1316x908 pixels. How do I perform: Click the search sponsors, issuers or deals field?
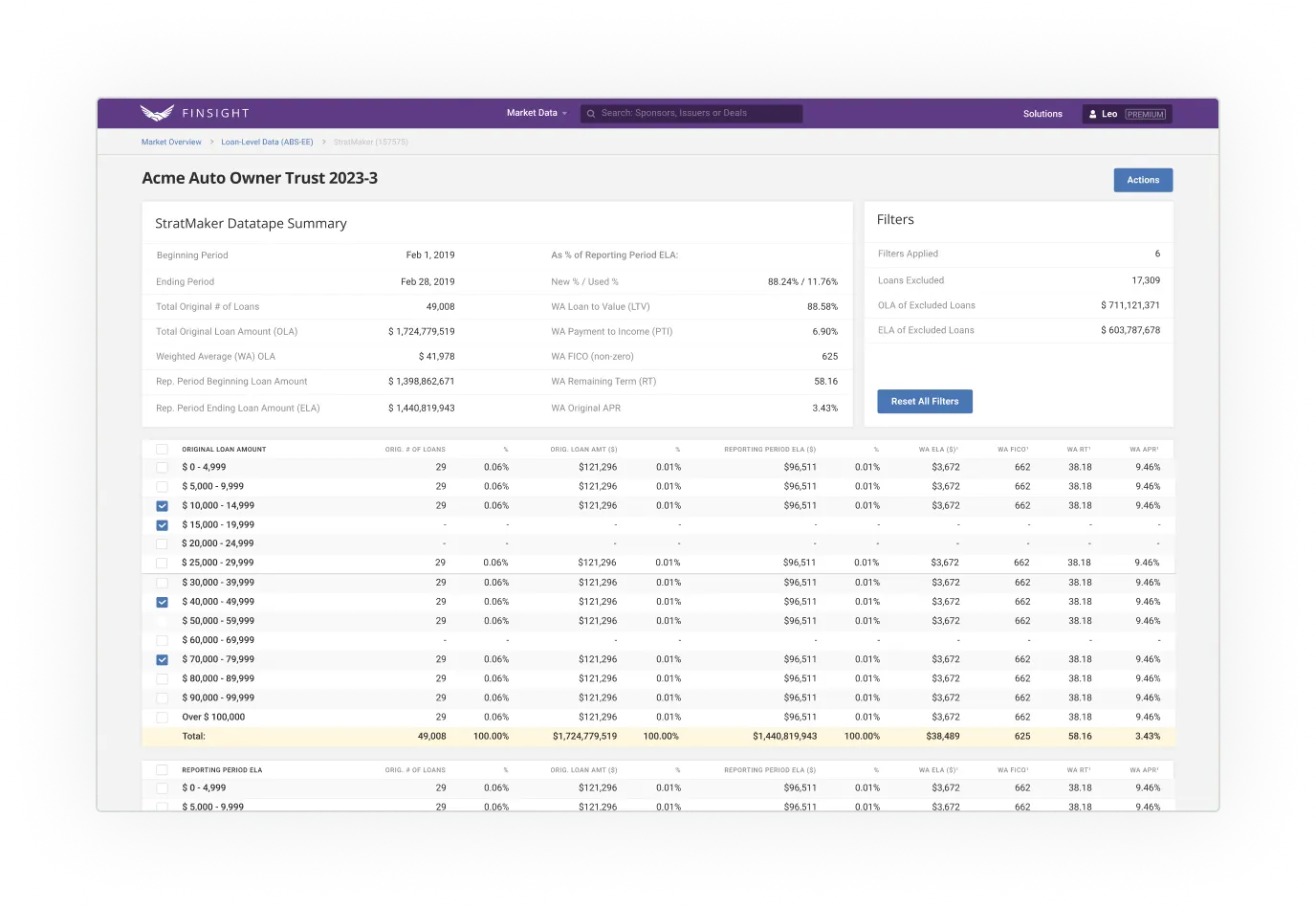(x=691, y=114)
